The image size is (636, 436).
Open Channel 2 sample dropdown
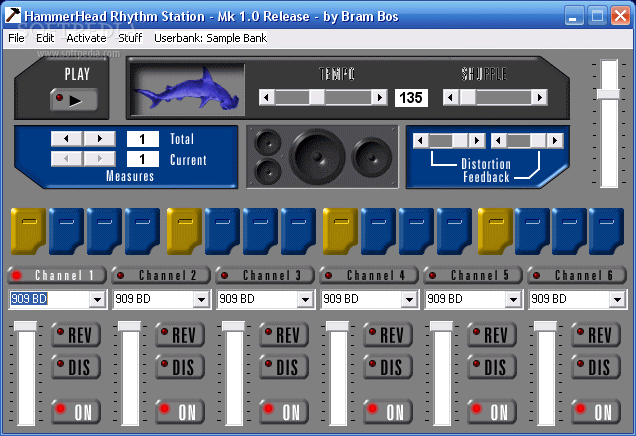click(x=201, y=300)
